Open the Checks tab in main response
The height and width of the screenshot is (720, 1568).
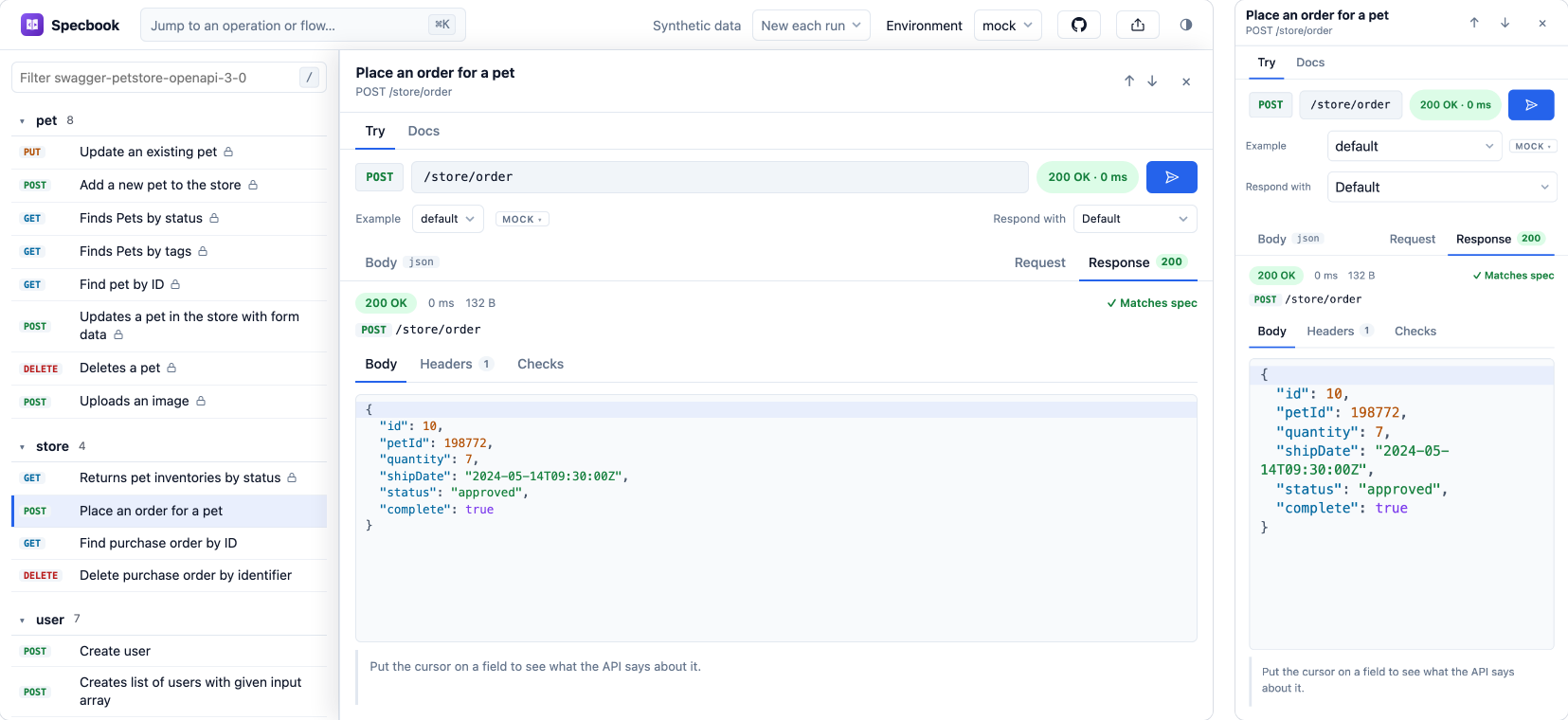pyautogui.click(x=540, y=364)
